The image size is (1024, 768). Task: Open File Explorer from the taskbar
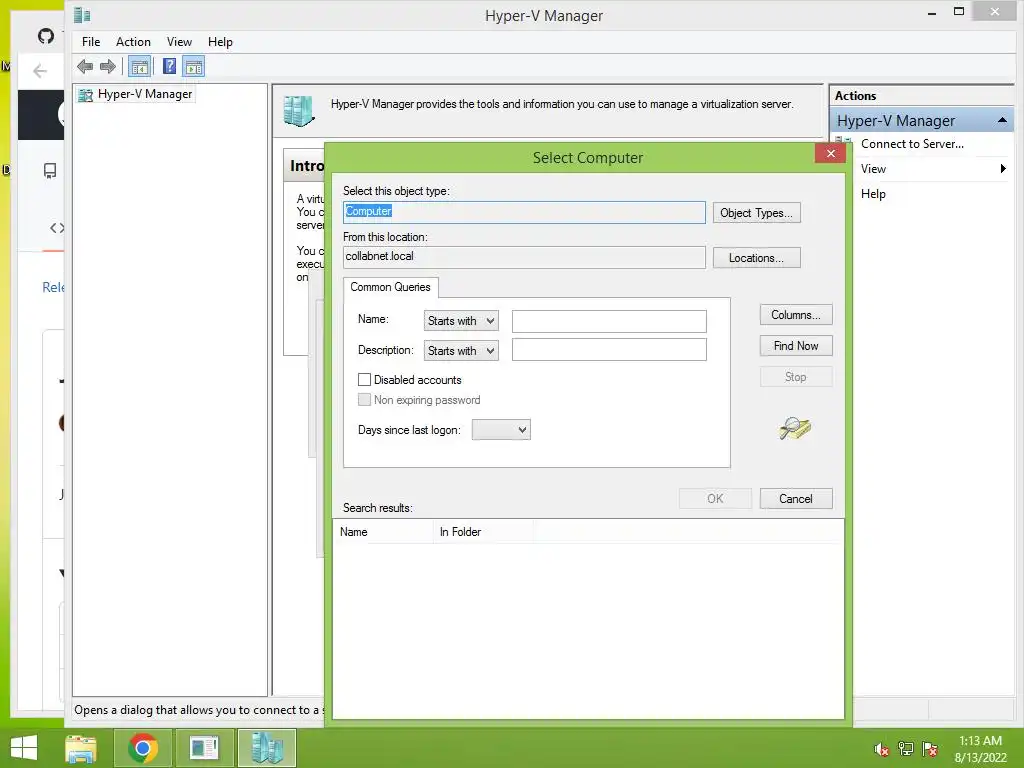81,748
